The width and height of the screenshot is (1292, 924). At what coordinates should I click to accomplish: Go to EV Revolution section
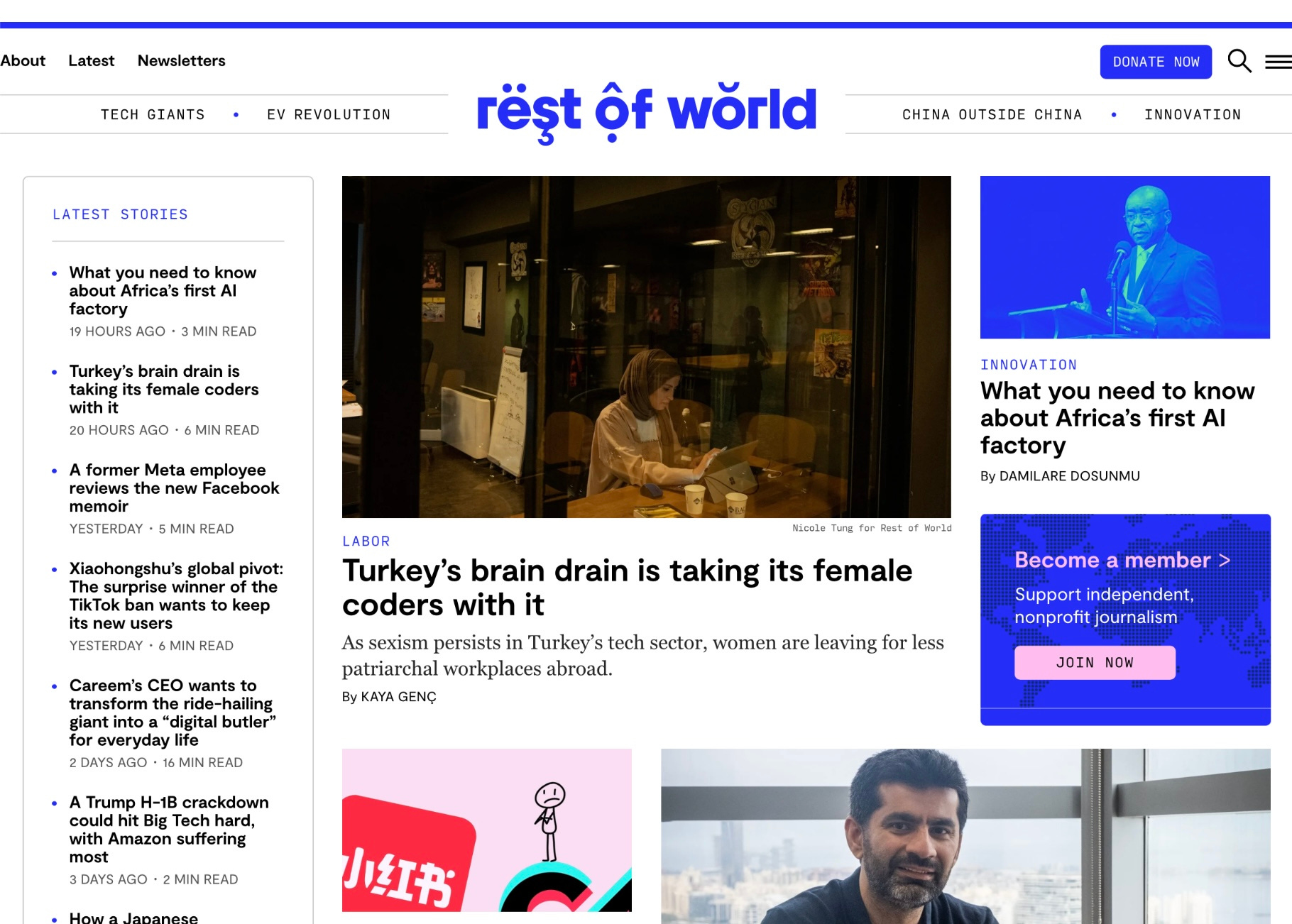[x=329, y=114]
